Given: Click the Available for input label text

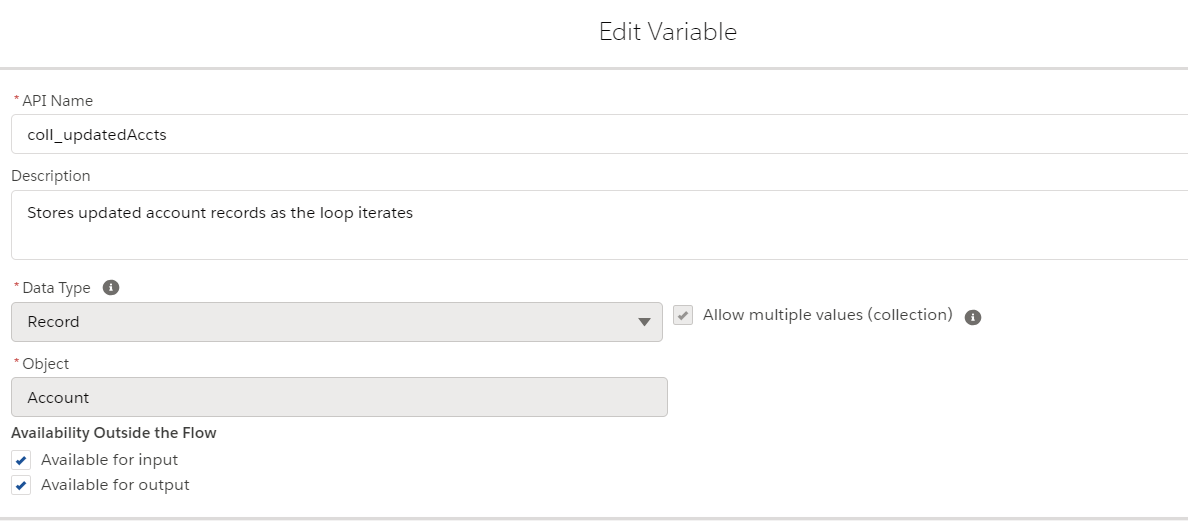Looking at the screenshot, I should pyautogui.click(x=109, y=460).
